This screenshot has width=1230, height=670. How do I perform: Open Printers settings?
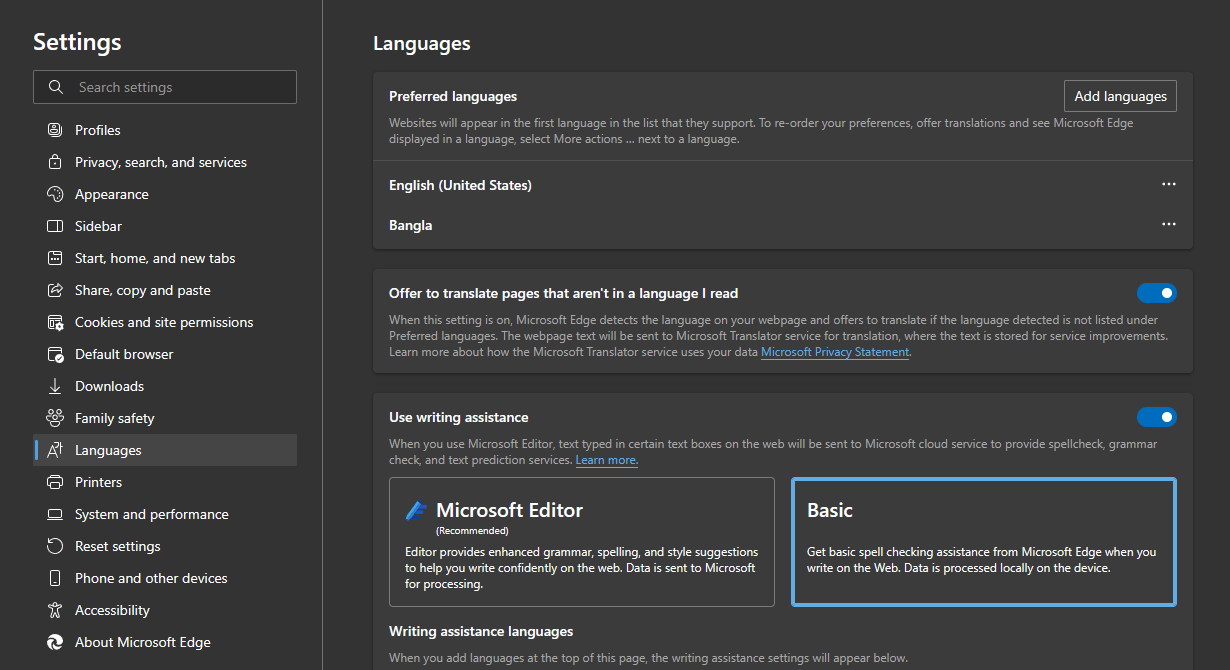165,482
